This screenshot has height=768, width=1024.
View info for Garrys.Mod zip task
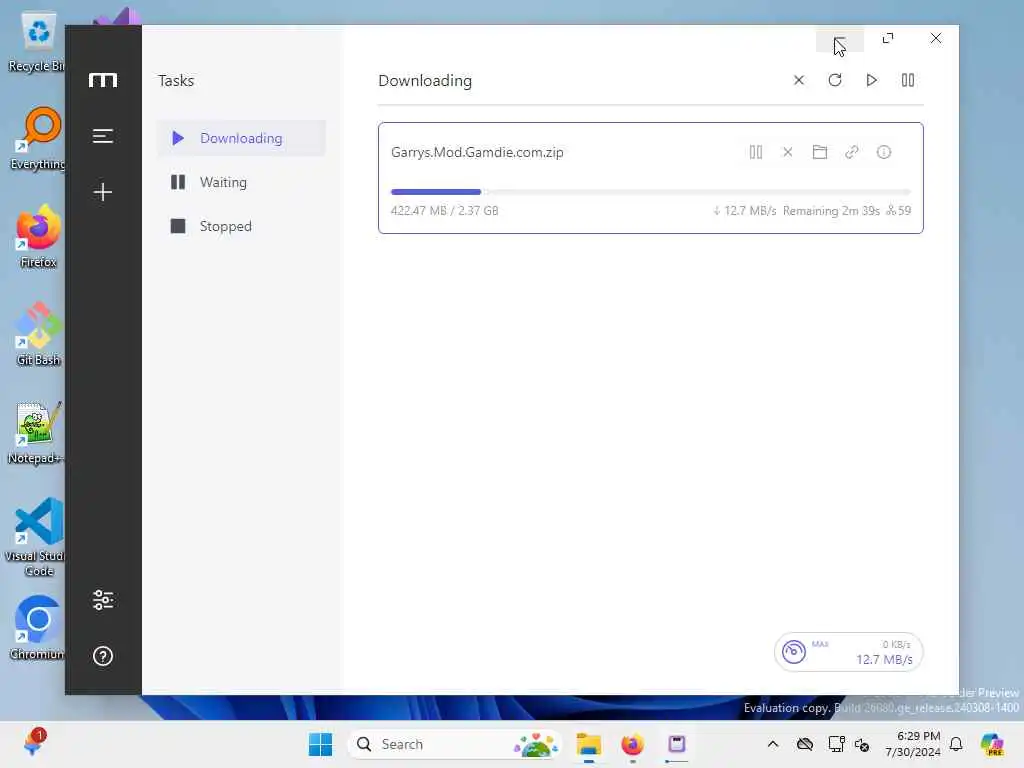click(884, 152)
